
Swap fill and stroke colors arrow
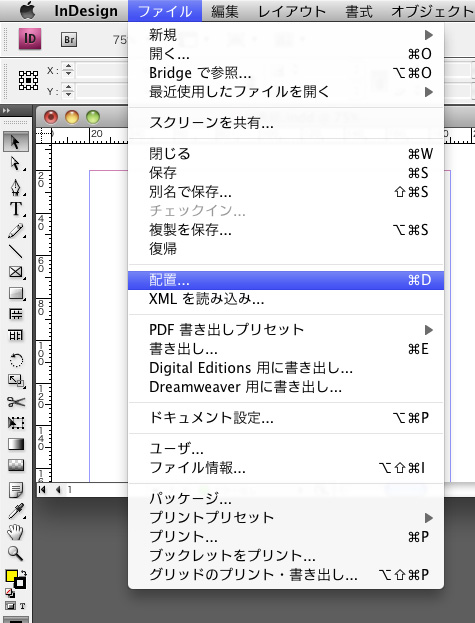[23, 573]
